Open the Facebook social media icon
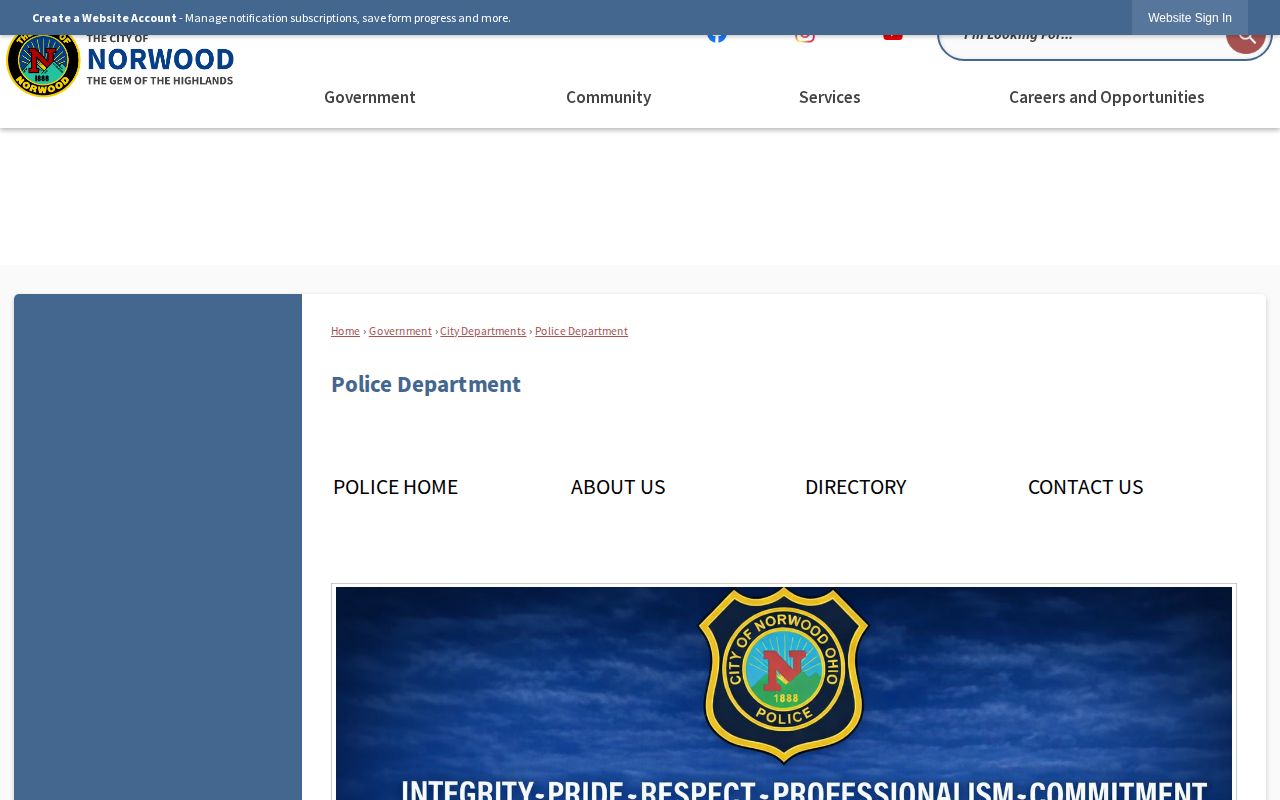This screenshot has width=1280, height=800. click(717, 39)
